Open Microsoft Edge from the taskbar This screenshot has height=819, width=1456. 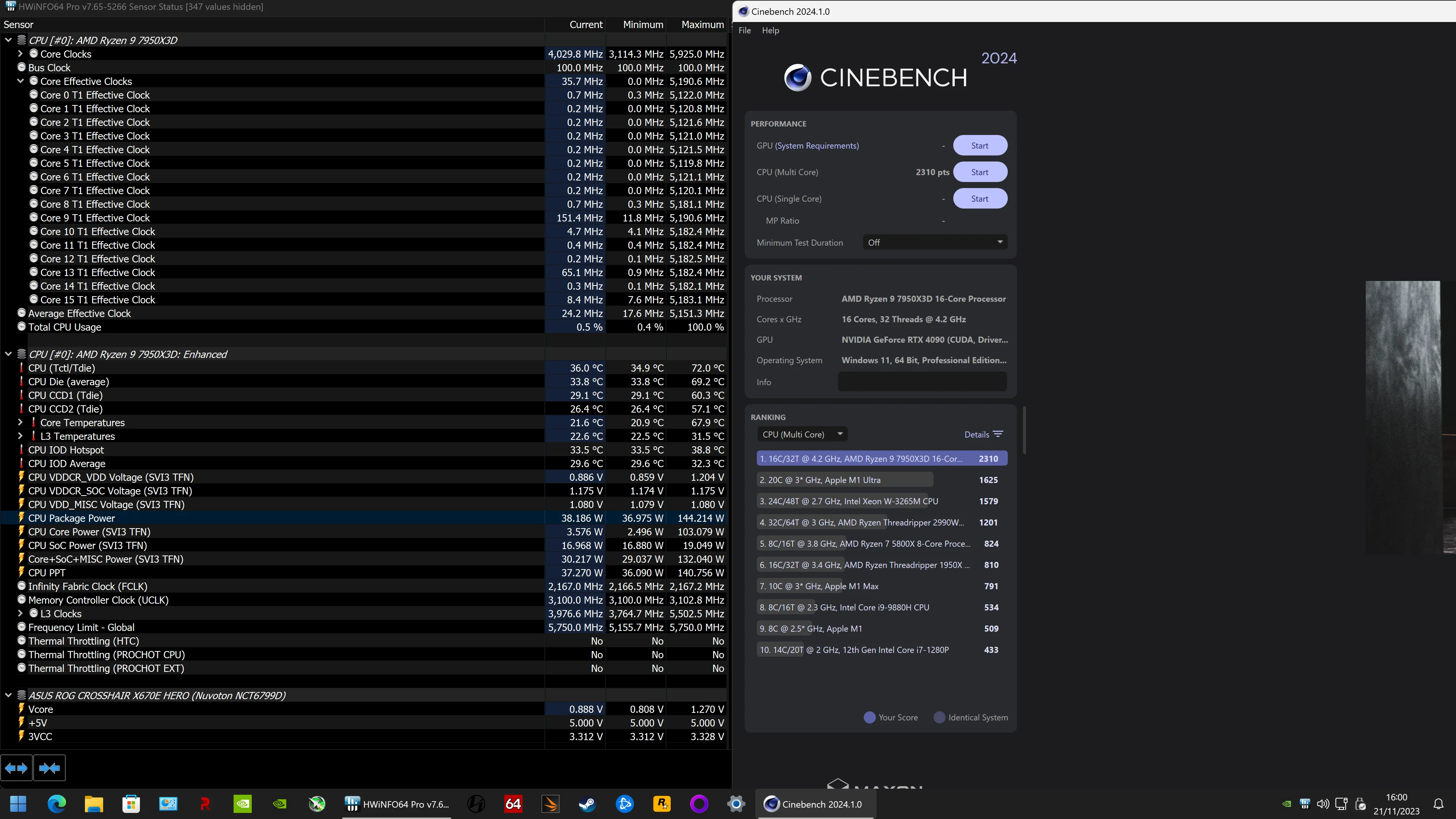[56, 804]
